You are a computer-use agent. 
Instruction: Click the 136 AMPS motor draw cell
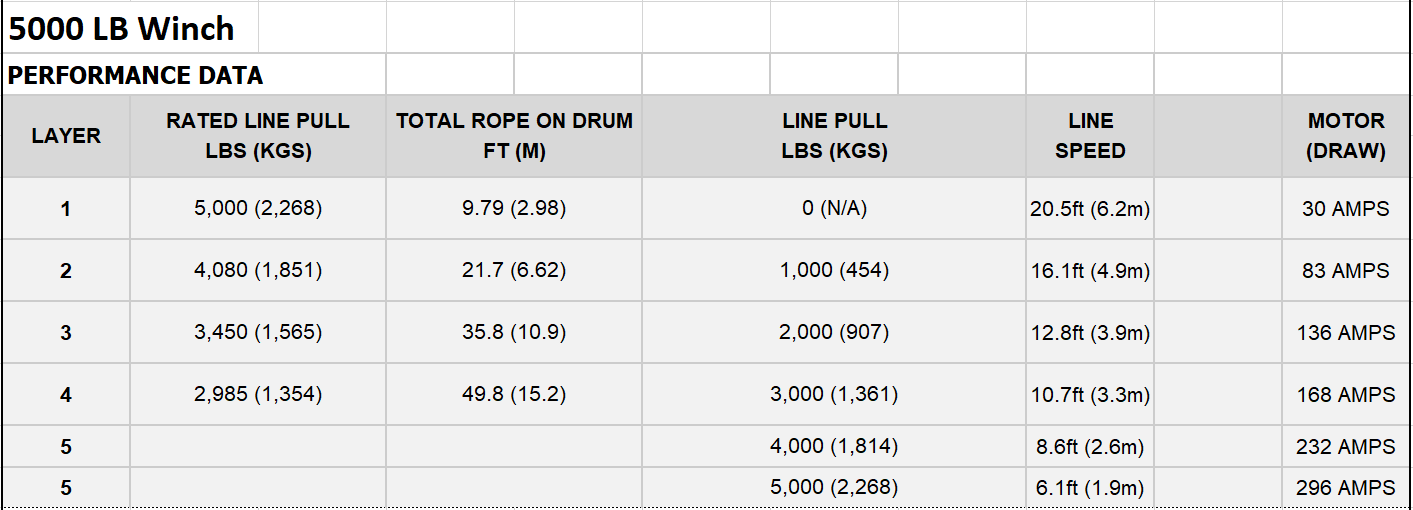(x=1346, y=333)
